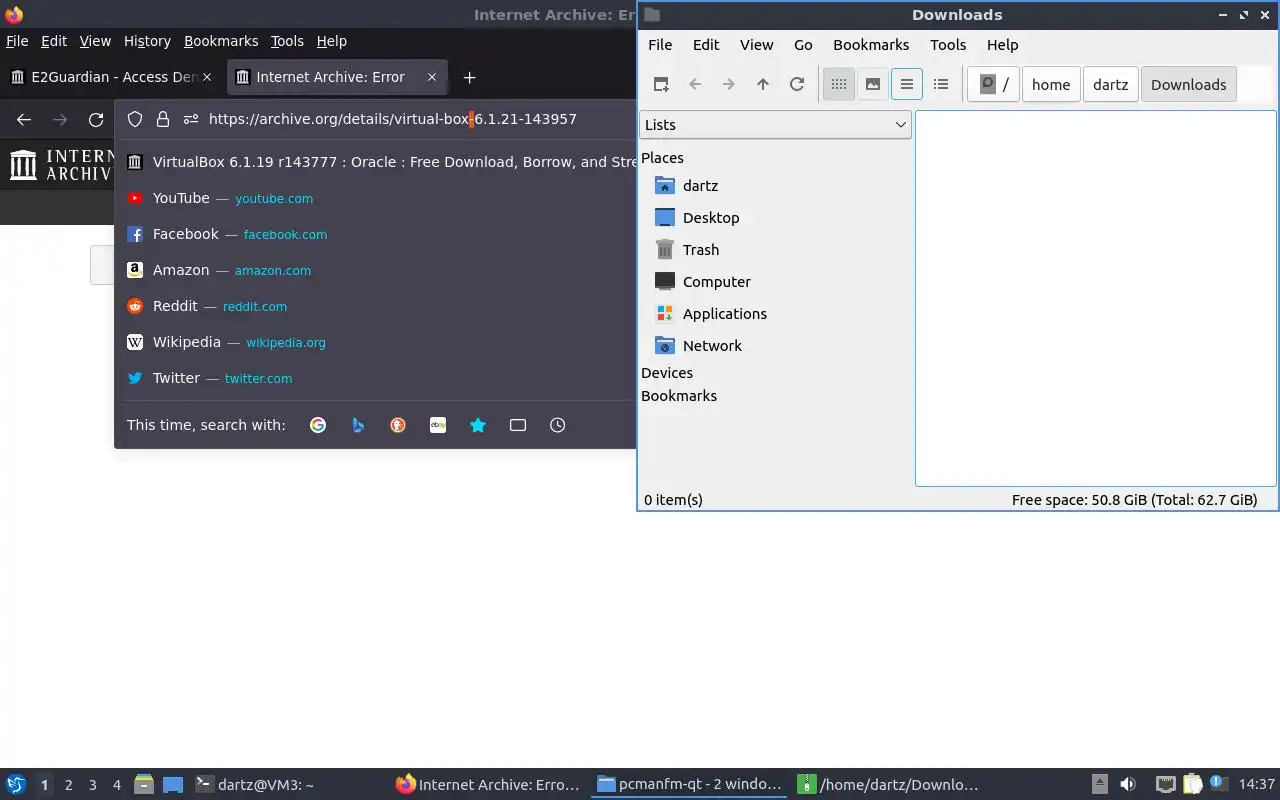The image size is (1280, 800).
Task: Click the network tray icon
Action: point(1166,785)
